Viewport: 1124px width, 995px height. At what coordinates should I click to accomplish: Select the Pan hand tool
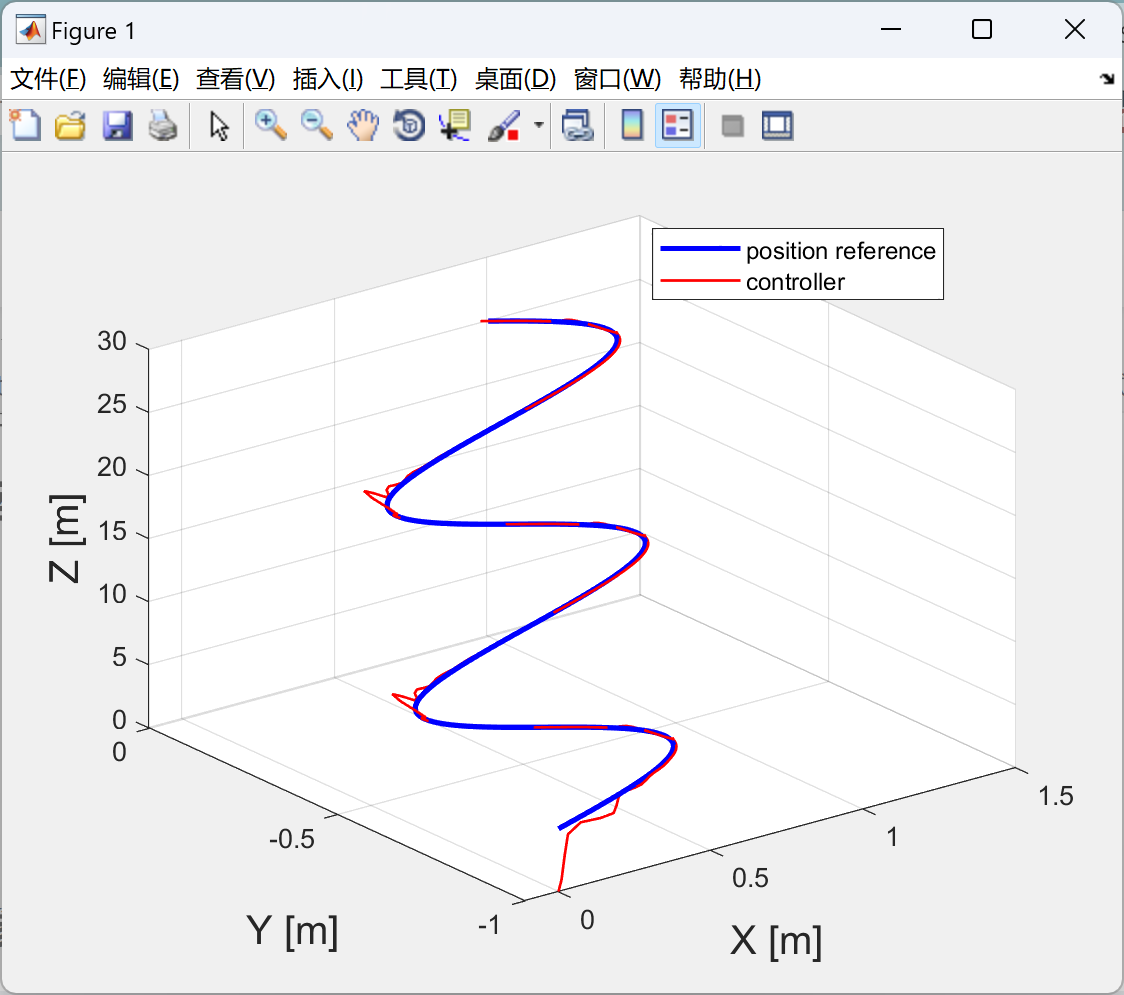pyautogui.click(x=363, y=125)
